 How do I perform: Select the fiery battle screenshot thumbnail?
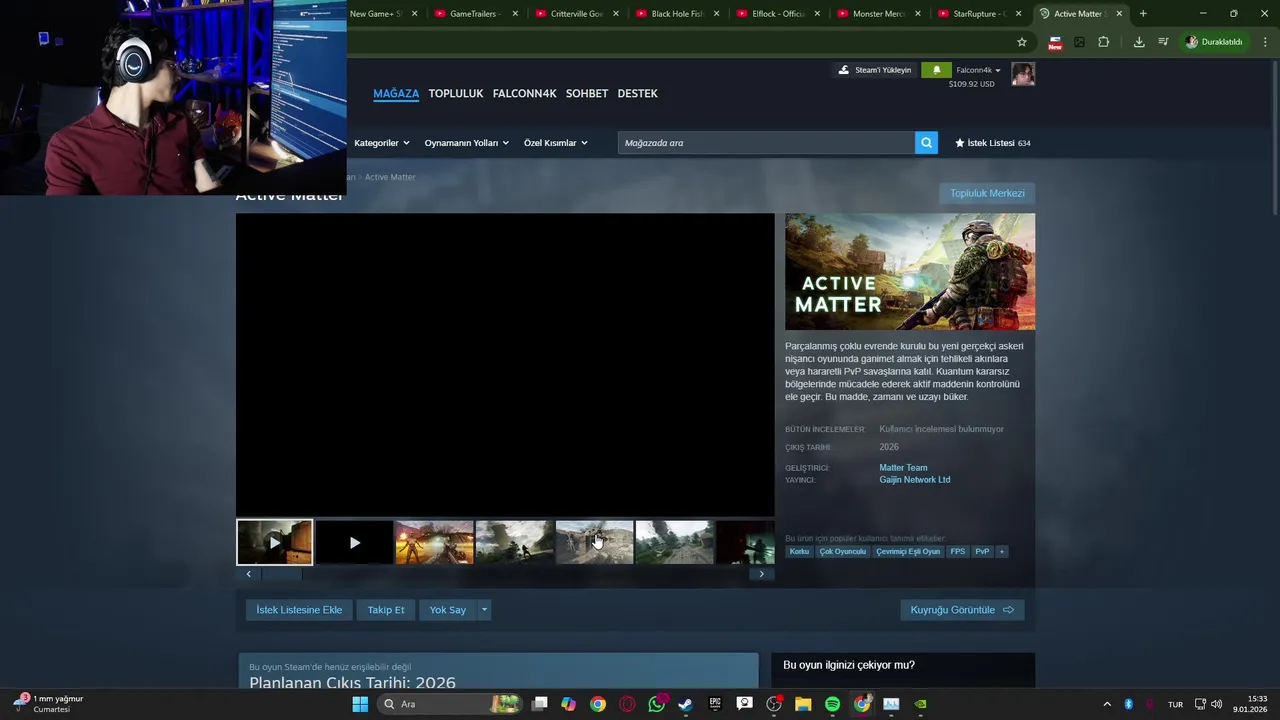tap(434, 542)
